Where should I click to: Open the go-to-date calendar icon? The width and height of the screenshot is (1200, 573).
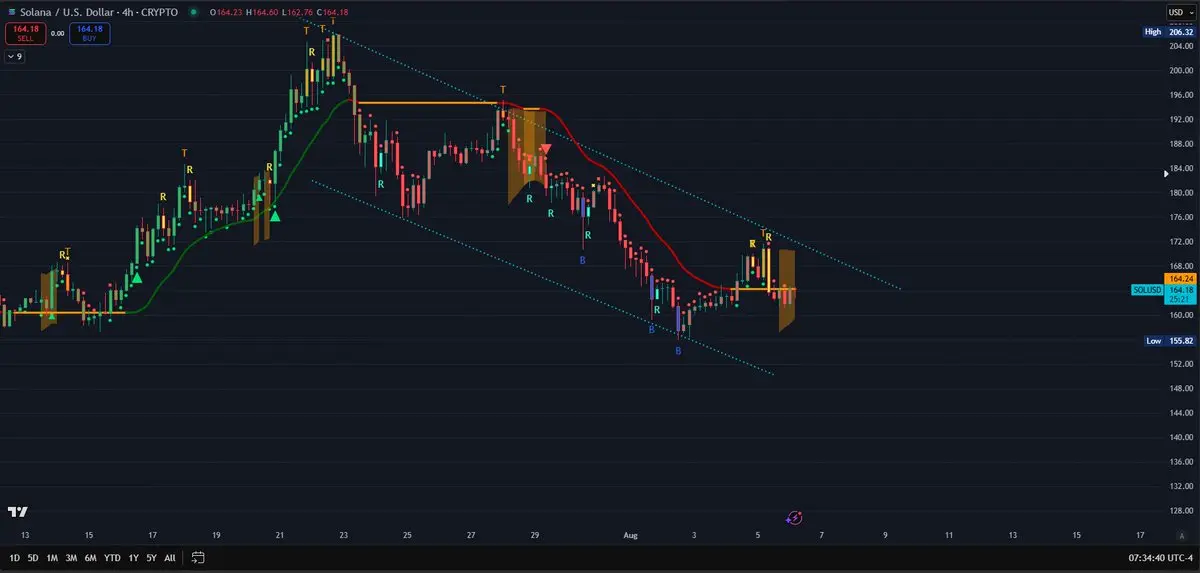(x=198, y=557)
